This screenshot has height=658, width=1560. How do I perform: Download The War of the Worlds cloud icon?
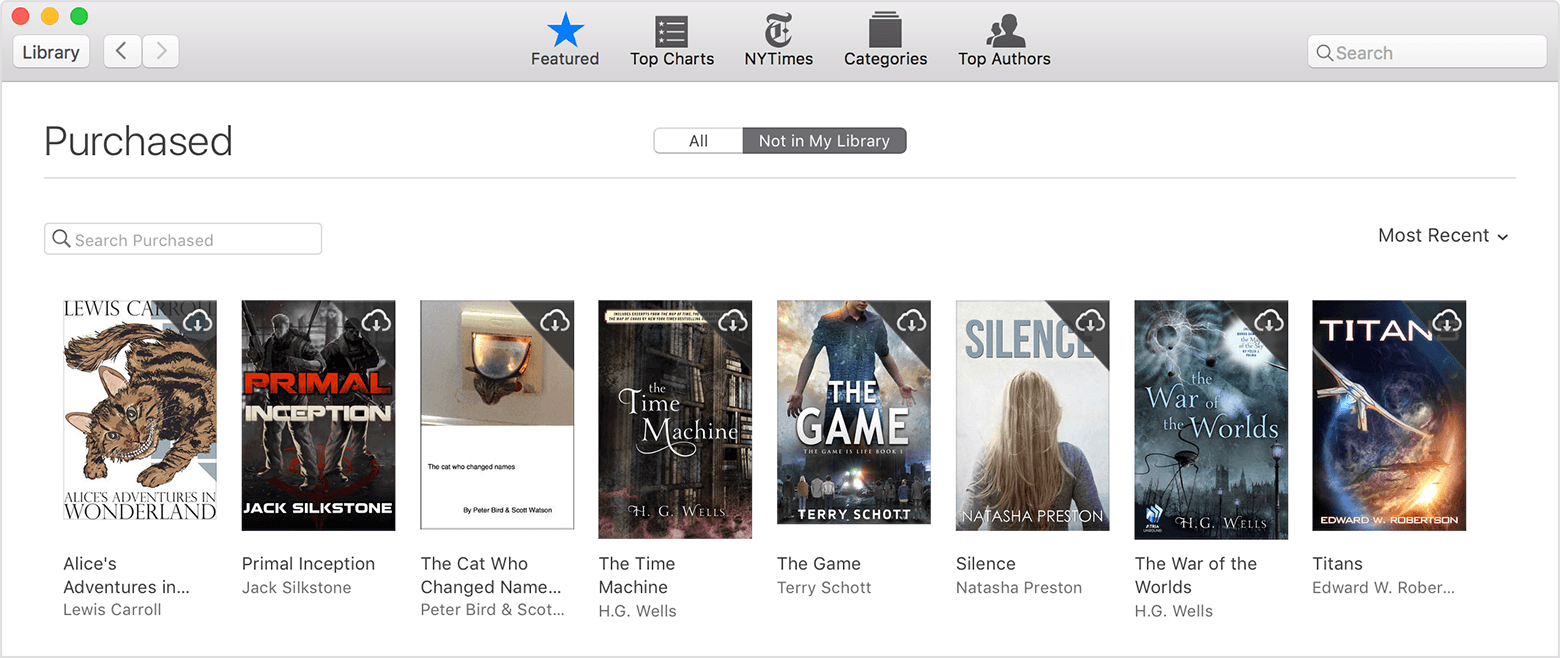click(x=1269, y=320)
